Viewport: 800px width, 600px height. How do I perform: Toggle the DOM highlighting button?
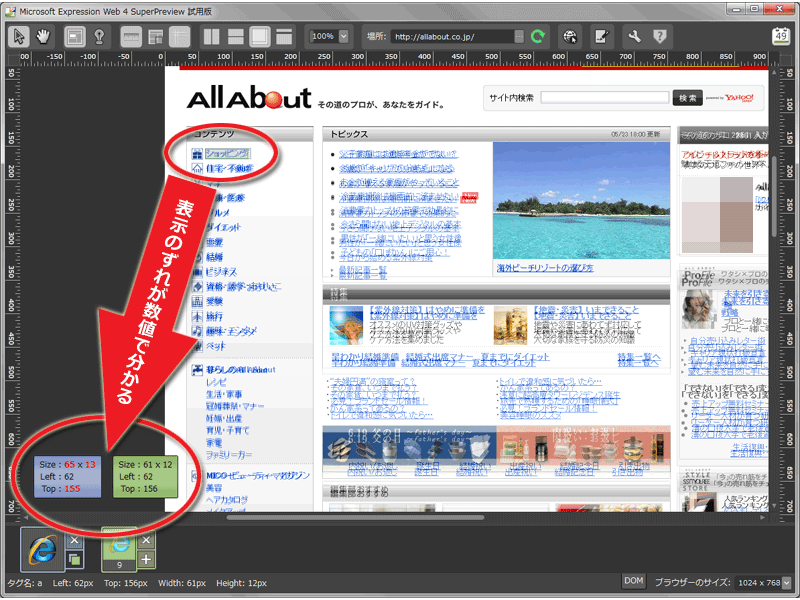634,580
